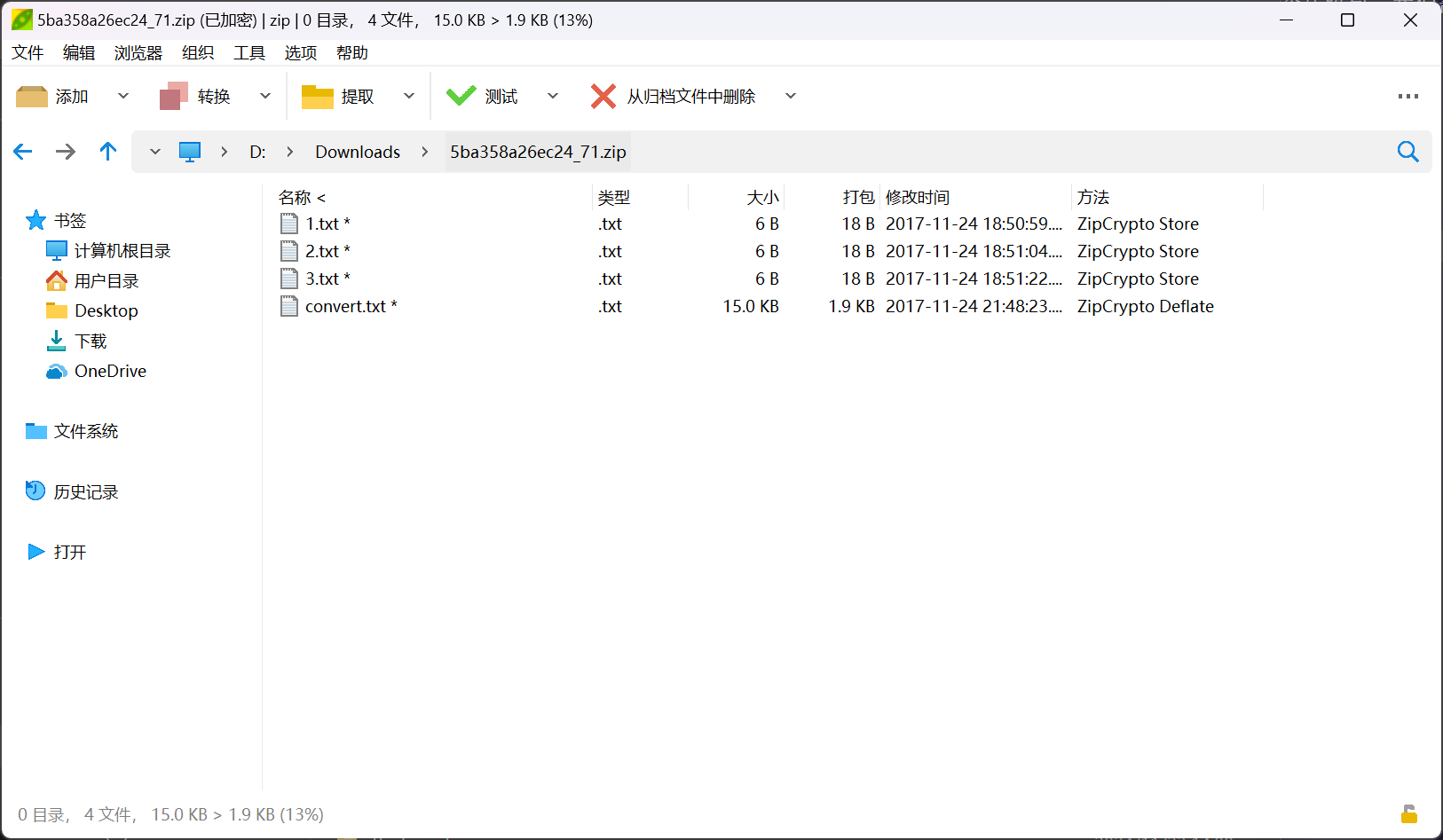
Task: Click Downloads in the breadcrumb path
Action: tap(358, 152)
